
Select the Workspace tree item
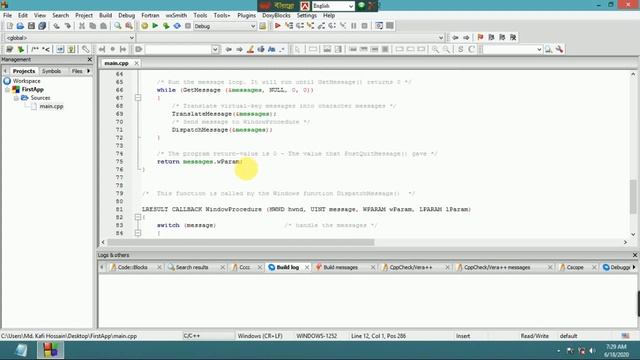point(26,81)
